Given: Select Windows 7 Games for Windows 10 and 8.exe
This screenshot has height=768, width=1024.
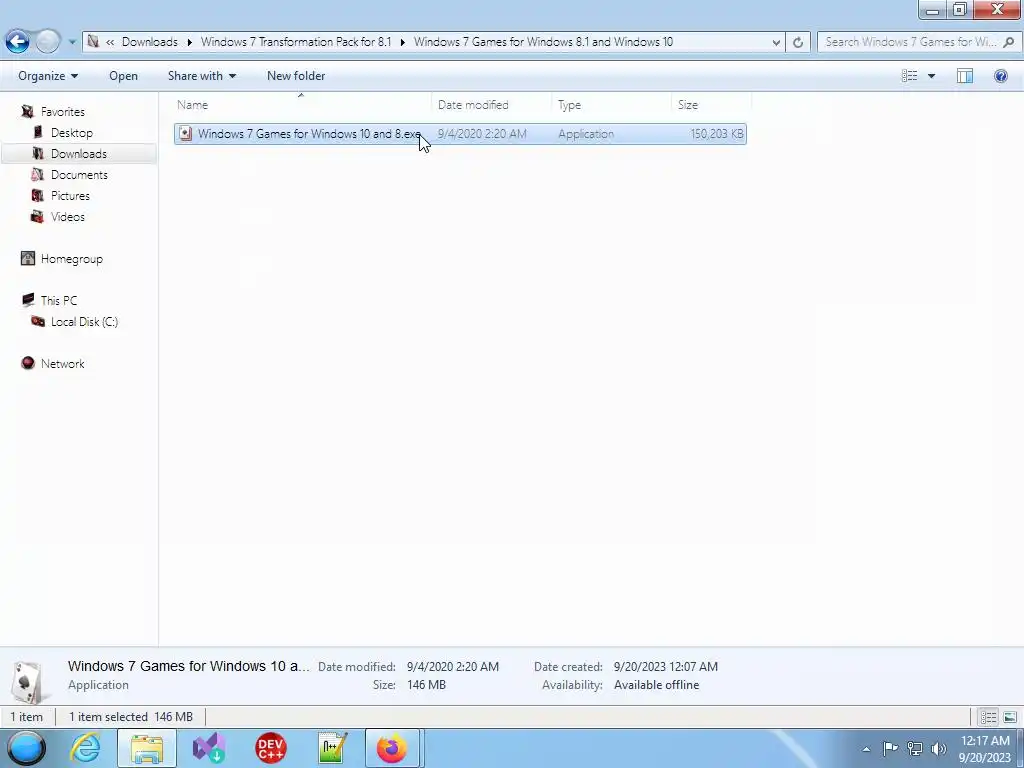Looking at the screenshot, I should tap(460, 134).
